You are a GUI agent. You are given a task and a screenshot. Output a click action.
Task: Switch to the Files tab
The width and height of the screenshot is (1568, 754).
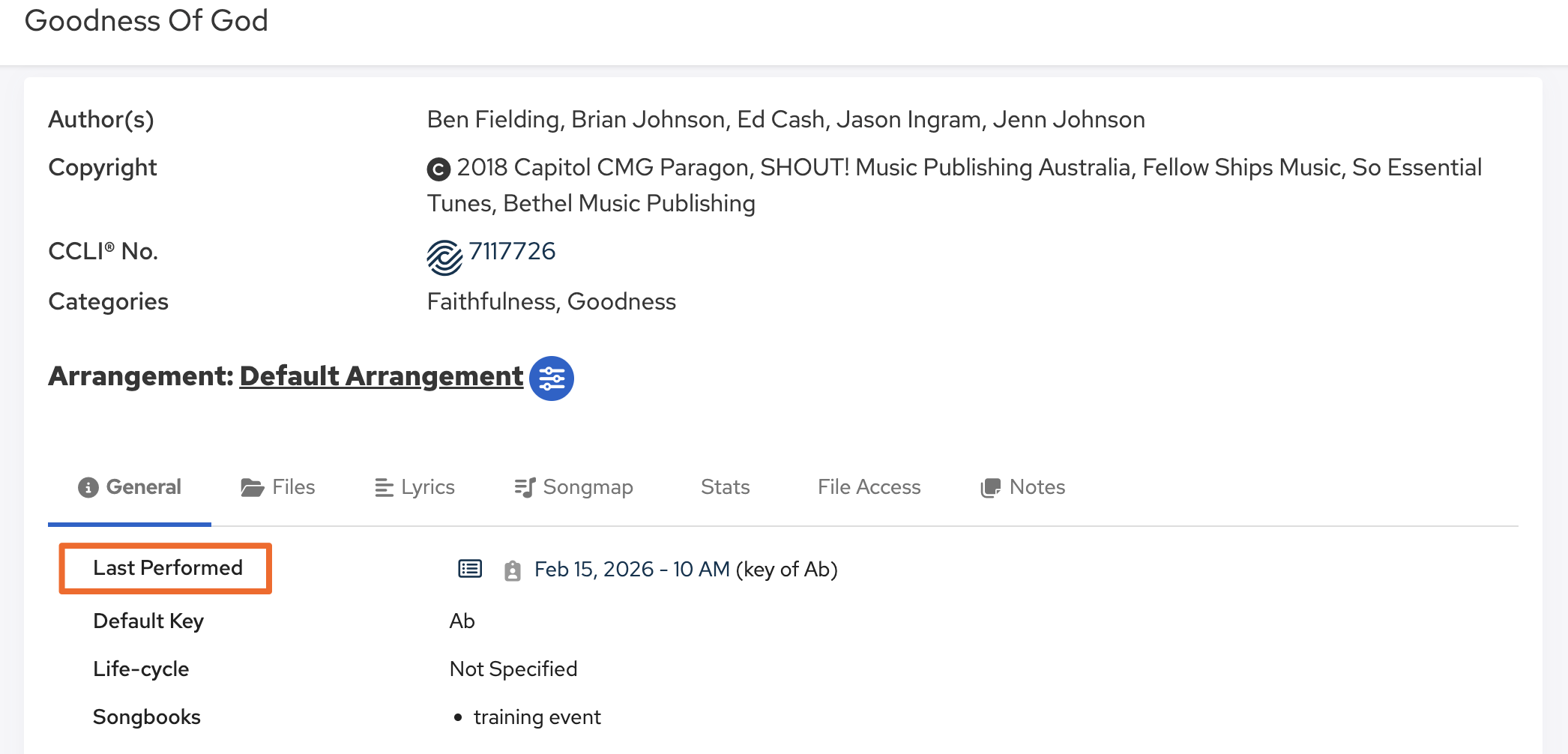tap(278, 487)
